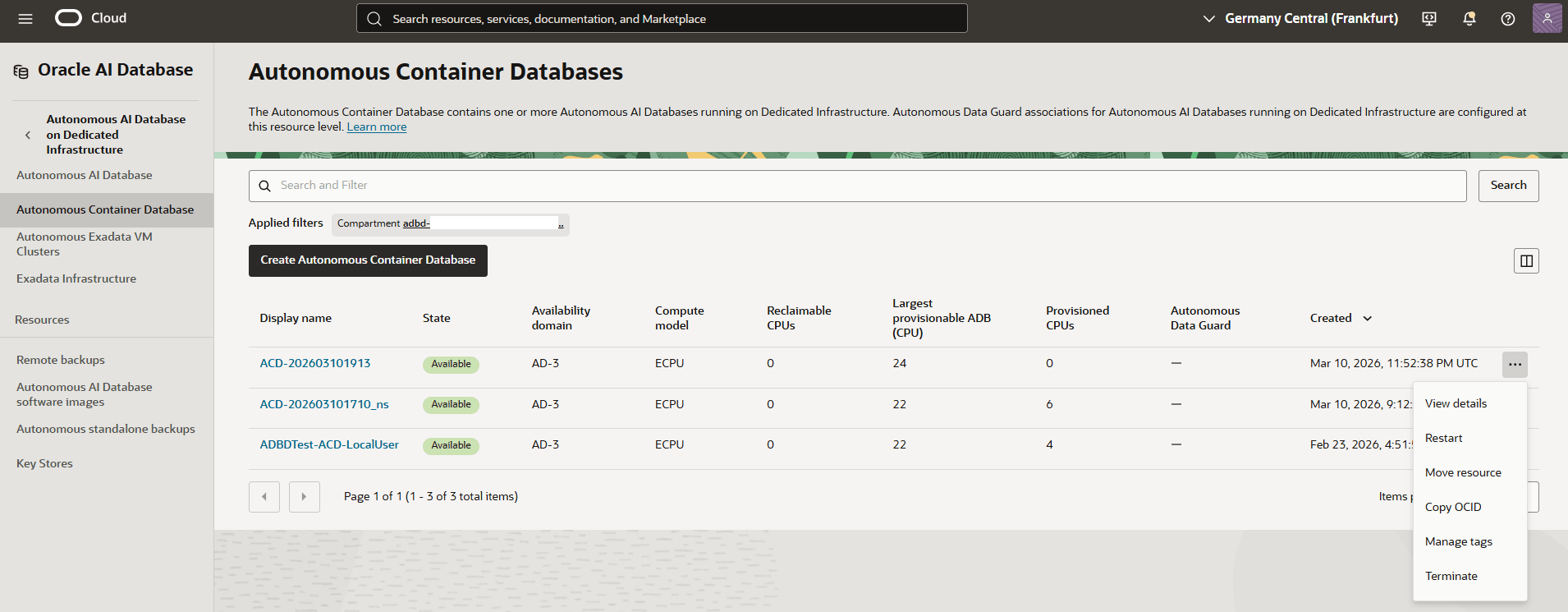Open Autonomous AI Database in sidebar
Viewport: 1568px width, 612px height.
[x=85, y=175]
